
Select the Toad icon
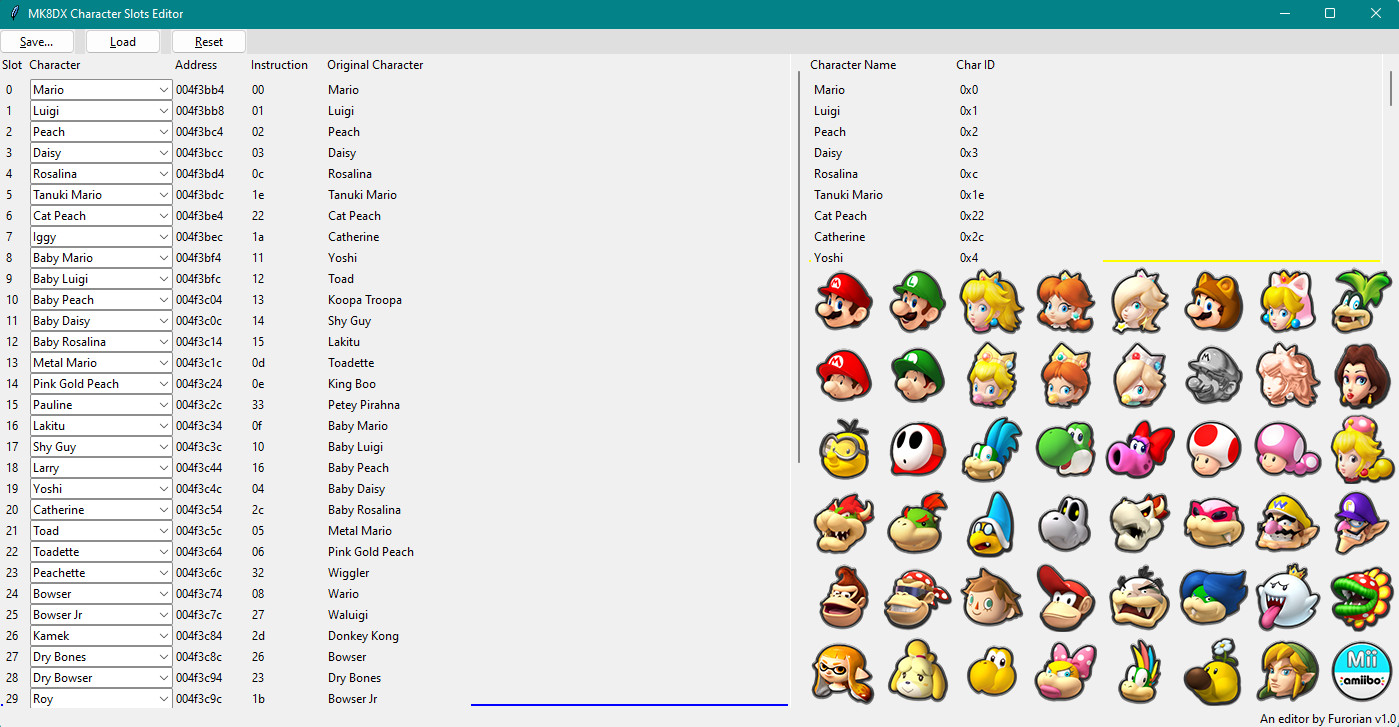[x=1213, y=448]
